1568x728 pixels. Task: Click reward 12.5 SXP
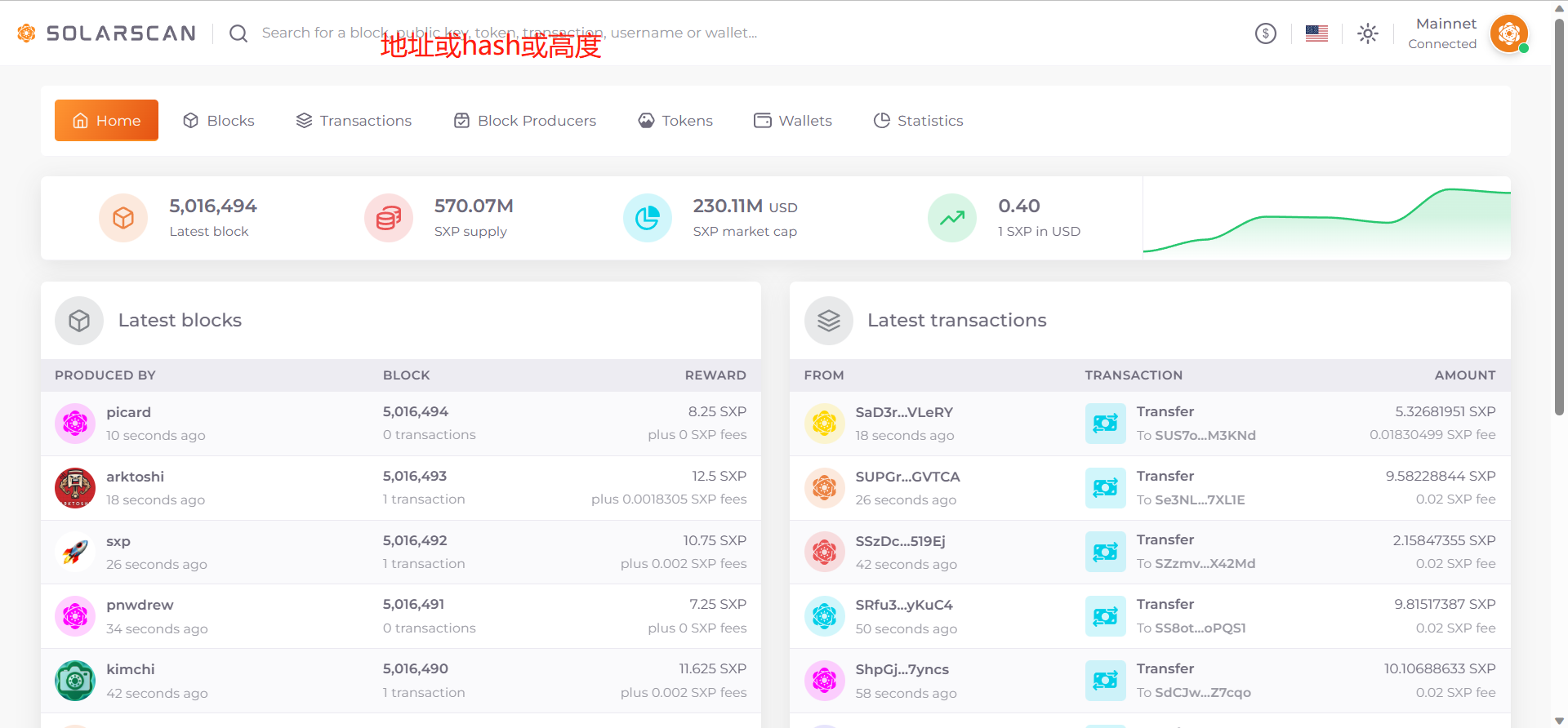click(x=719, y=476)
